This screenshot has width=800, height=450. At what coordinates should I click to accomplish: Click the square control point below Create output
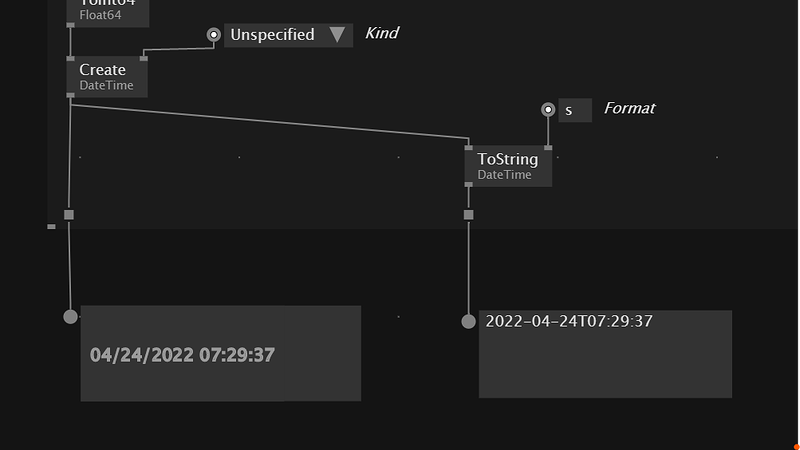[69, 215]
